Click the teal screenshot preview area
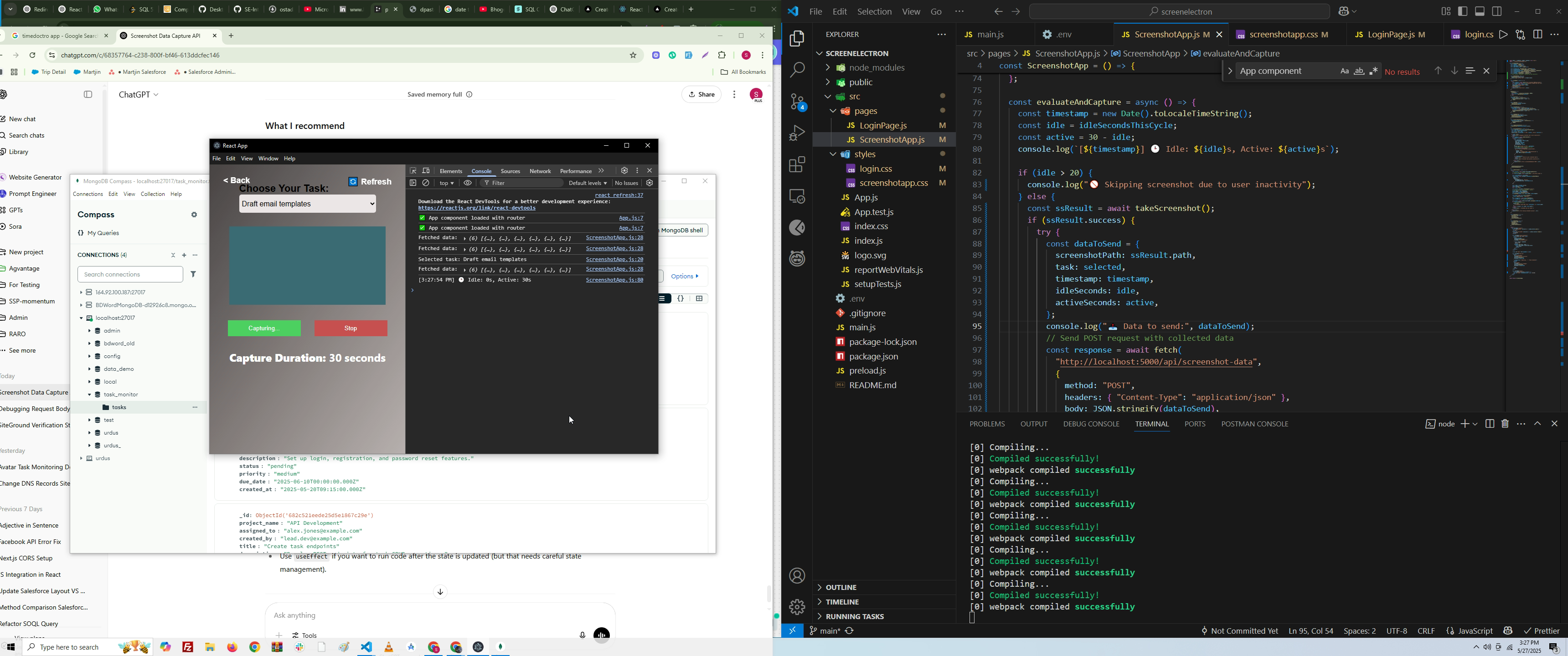This screenshot has width=1568, height=656. [x=307, y=266]
